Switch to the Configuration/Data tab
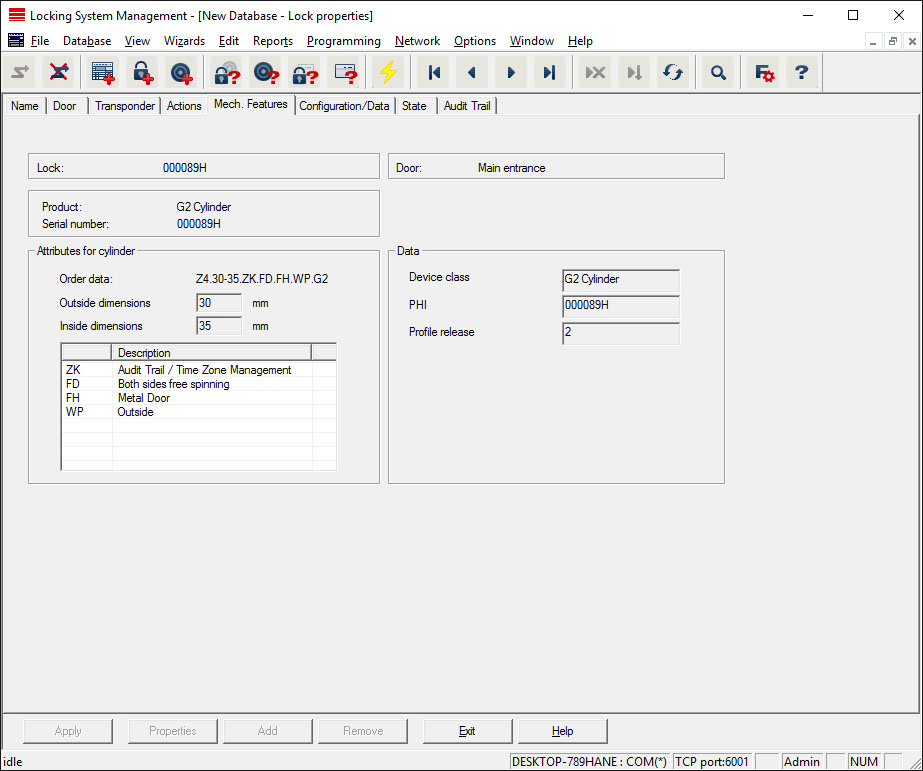The height and width of the screenshot is (771, 923). tap(344, 106)
